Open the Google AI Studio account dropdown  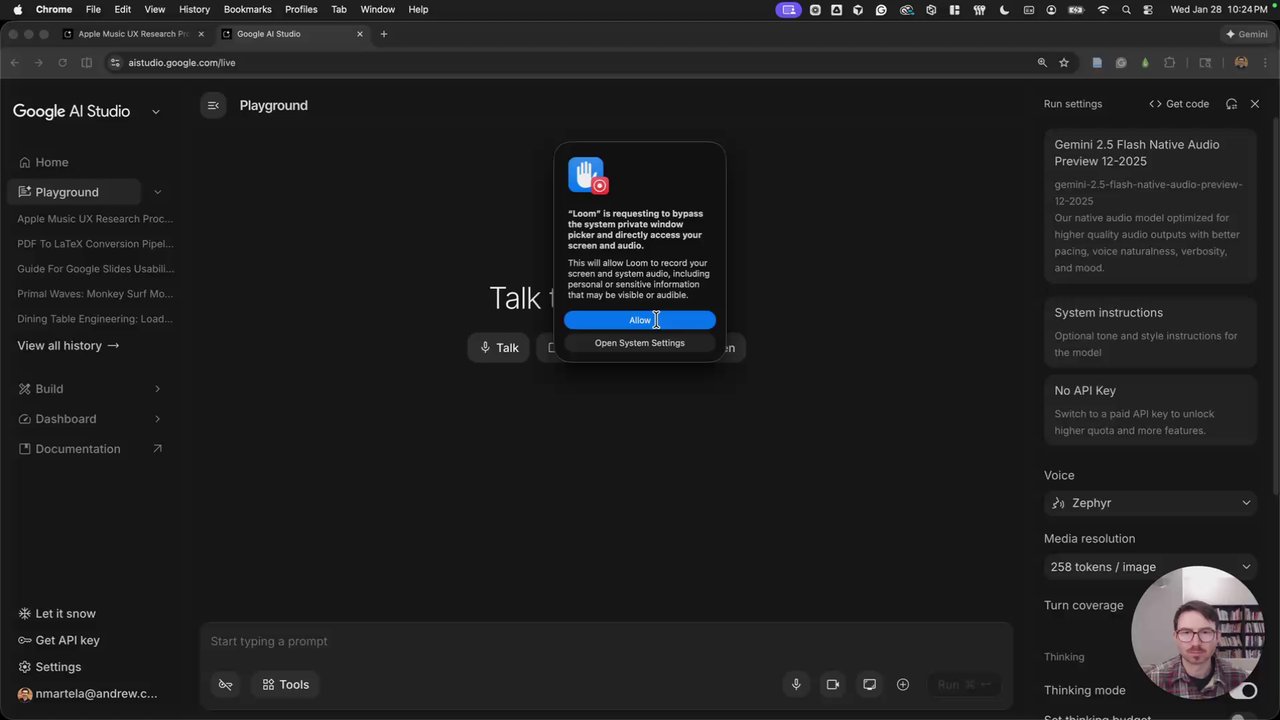156,112
